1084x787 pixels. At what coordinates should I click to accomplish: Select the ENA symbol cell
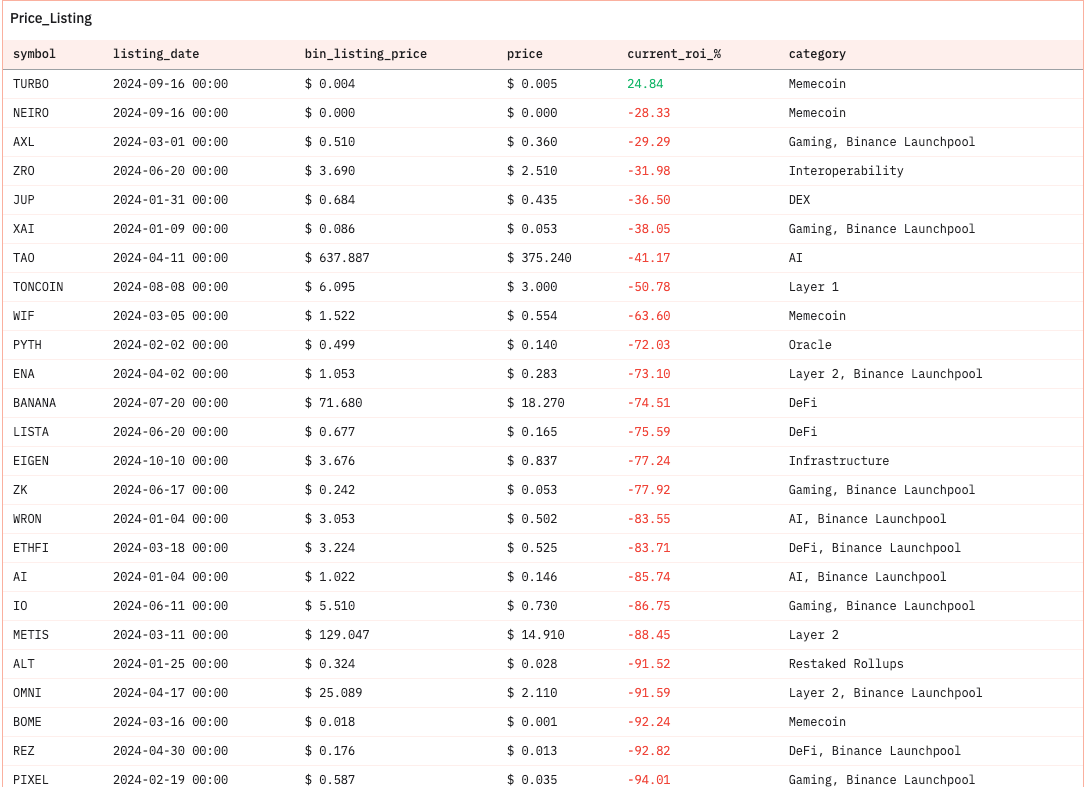[24, 374]
